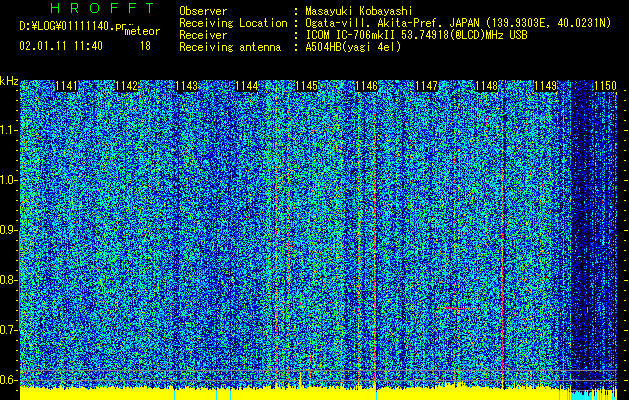The image size is (629, 400).
Task: Click the 0.8 kHz axis label
Action: point(8,280)
